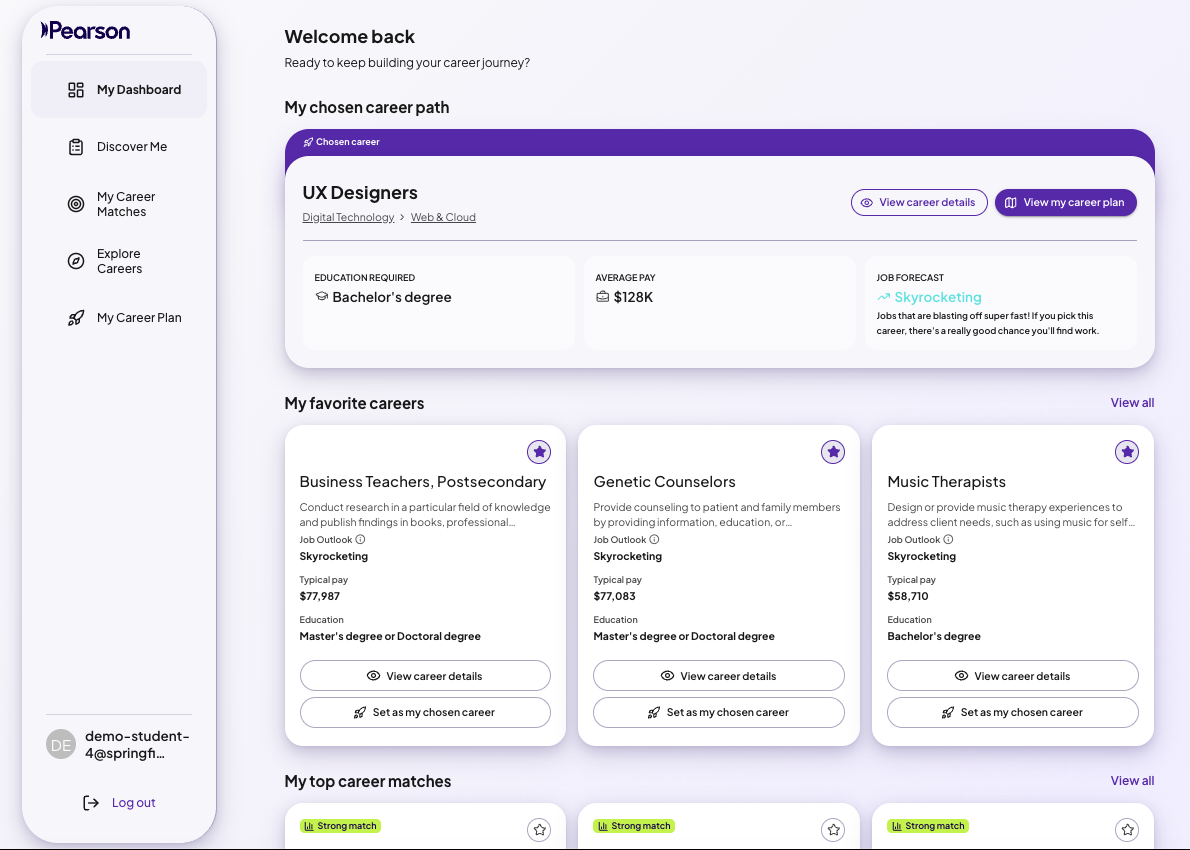View all top career matches
1190x850 pixels.
[x=1132, y=781]
